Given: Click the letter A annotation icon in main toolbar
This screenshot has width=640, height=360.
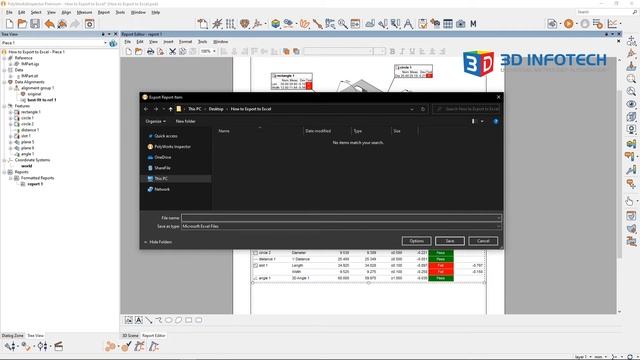Looking at the screenshot, I should pos(408,24).
